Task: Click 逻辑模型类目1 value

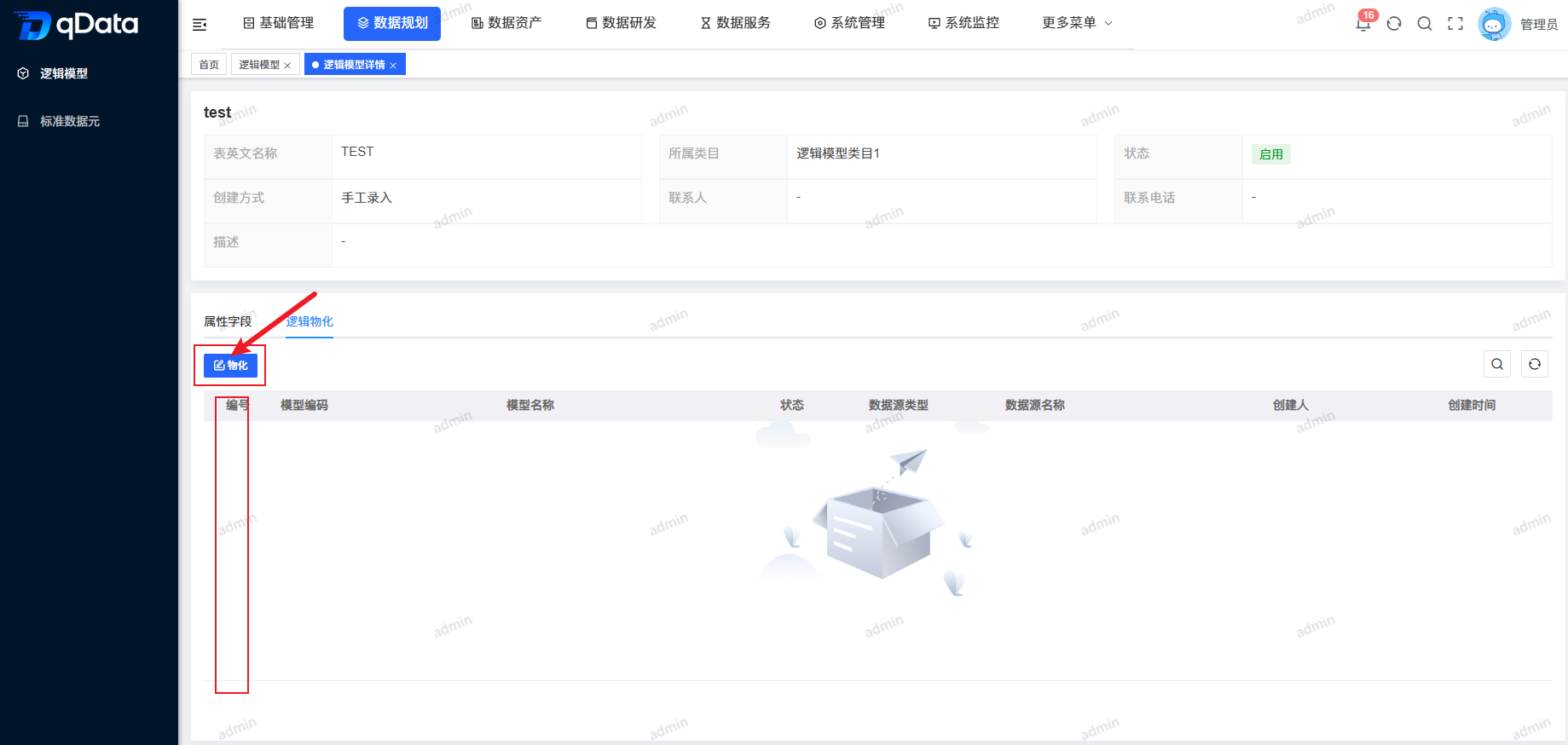Action: point(838,153)
